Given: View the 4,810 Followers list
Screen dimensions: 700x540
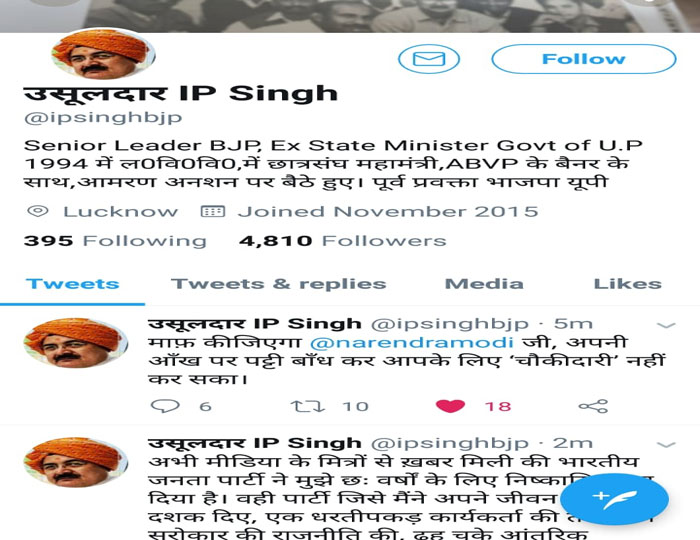Looking at the screenshot, I should pos(343,241).
